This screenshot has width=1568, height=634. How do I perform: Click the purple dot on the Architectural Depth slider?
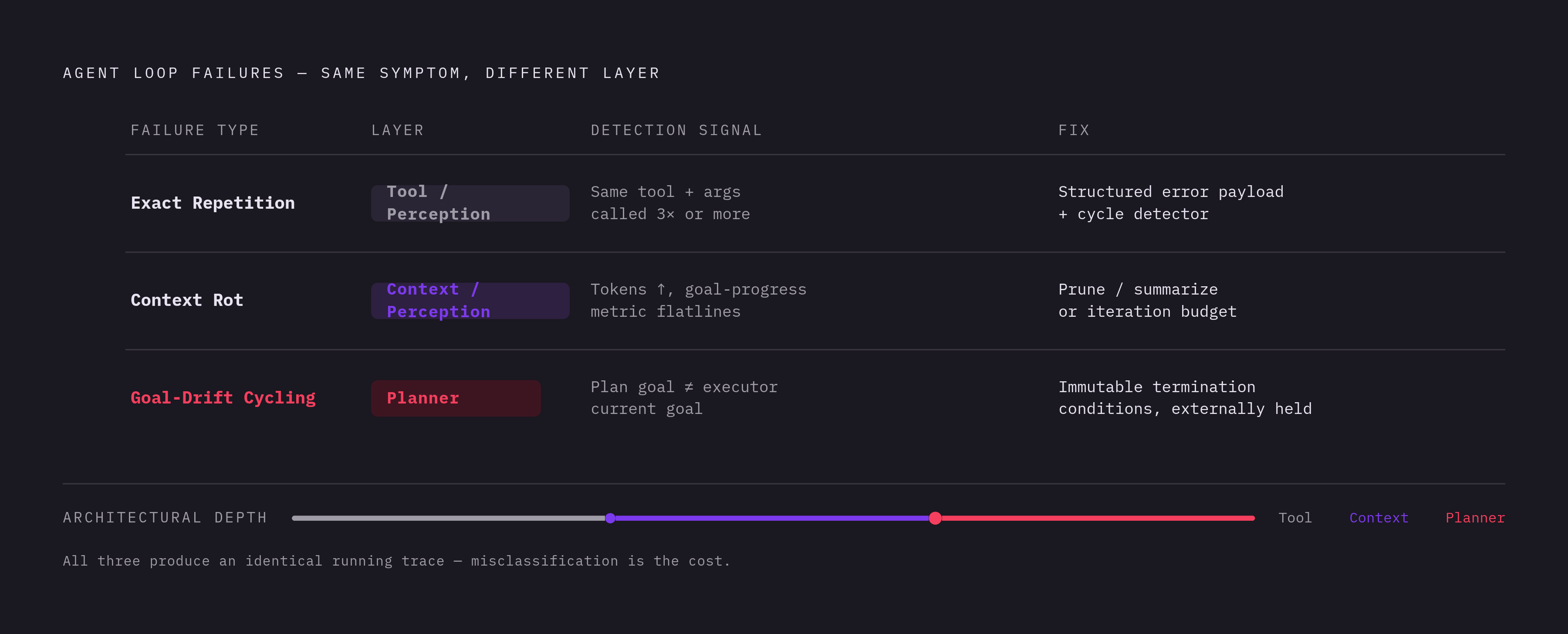pos(610,518)
